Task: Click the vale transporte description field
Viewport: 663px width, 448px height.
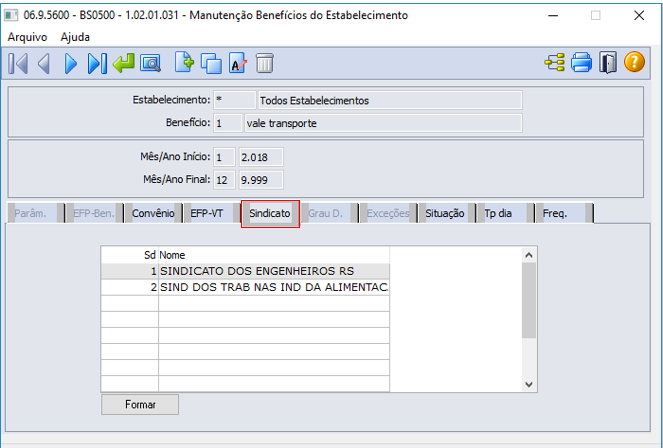Action: (383, 123)
